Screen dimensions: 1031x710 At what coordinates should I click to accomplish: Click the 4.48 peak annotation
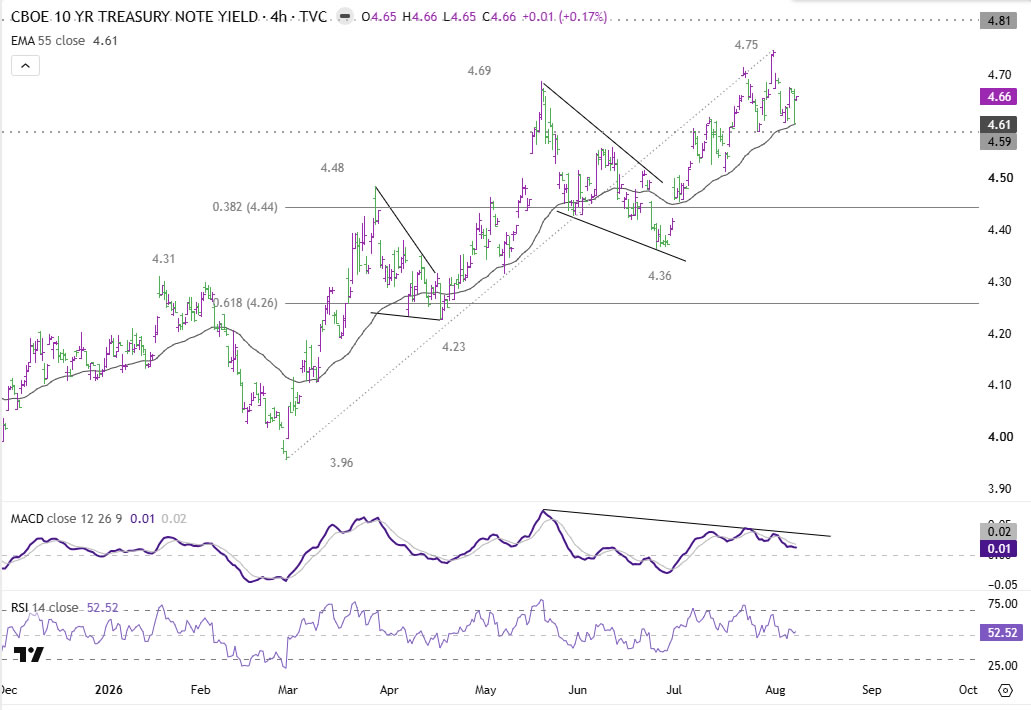click(x=332, y=168)
